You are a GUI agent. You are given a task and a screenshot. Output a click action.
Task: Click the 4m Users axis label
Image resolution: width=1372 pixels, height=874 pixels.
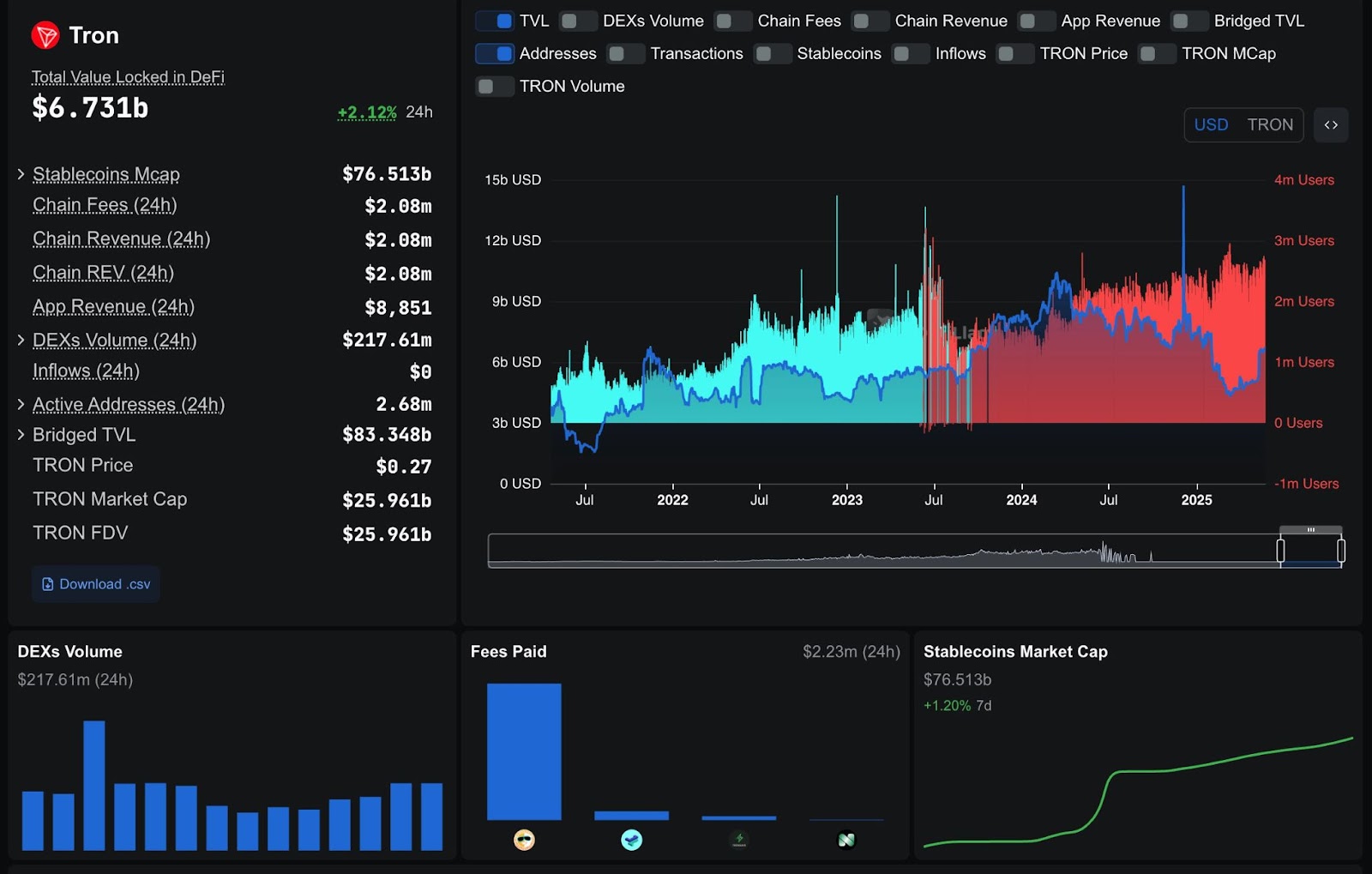tap(1304, 180)
